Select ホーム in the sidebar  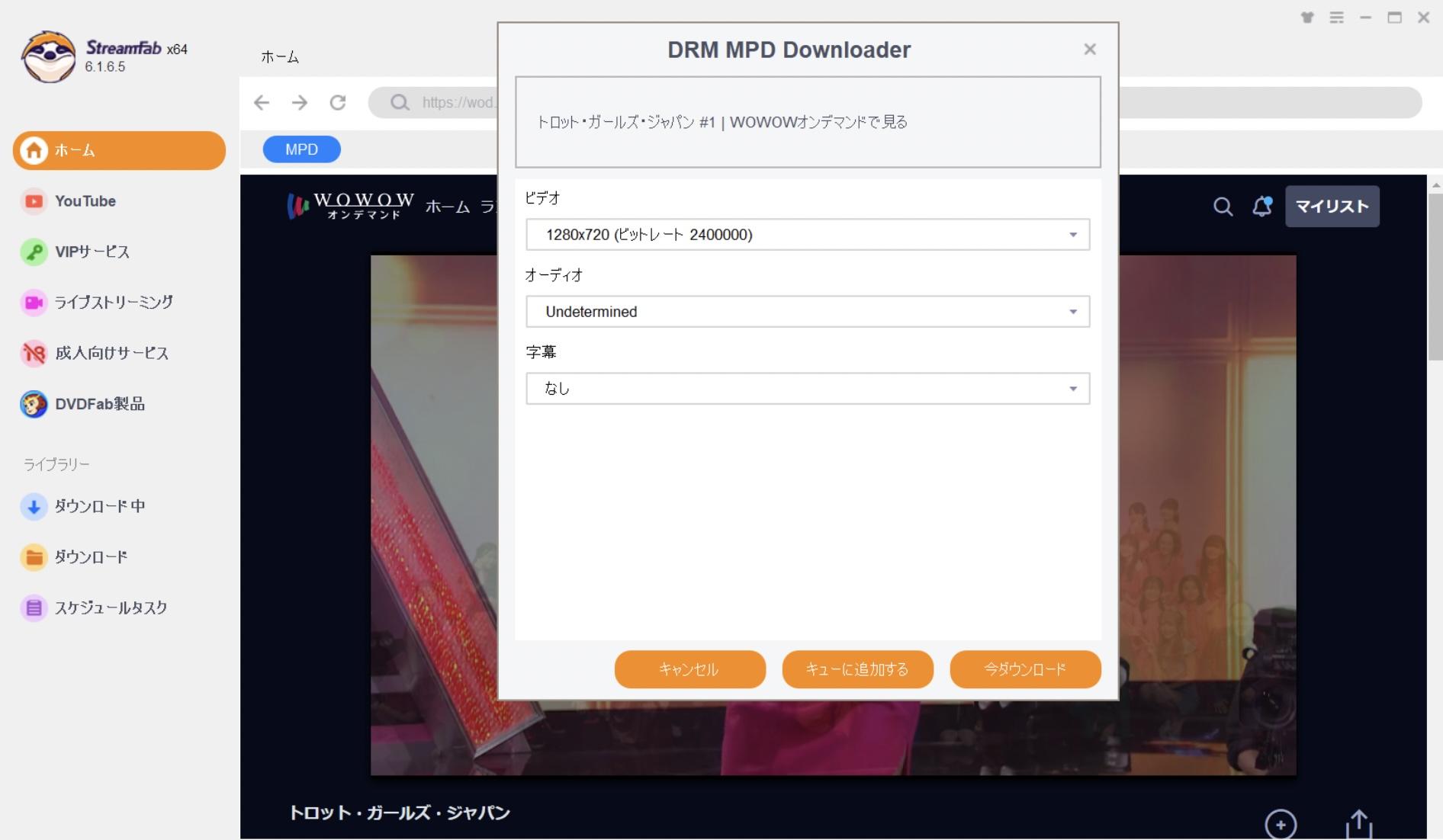tap(119, 150)
